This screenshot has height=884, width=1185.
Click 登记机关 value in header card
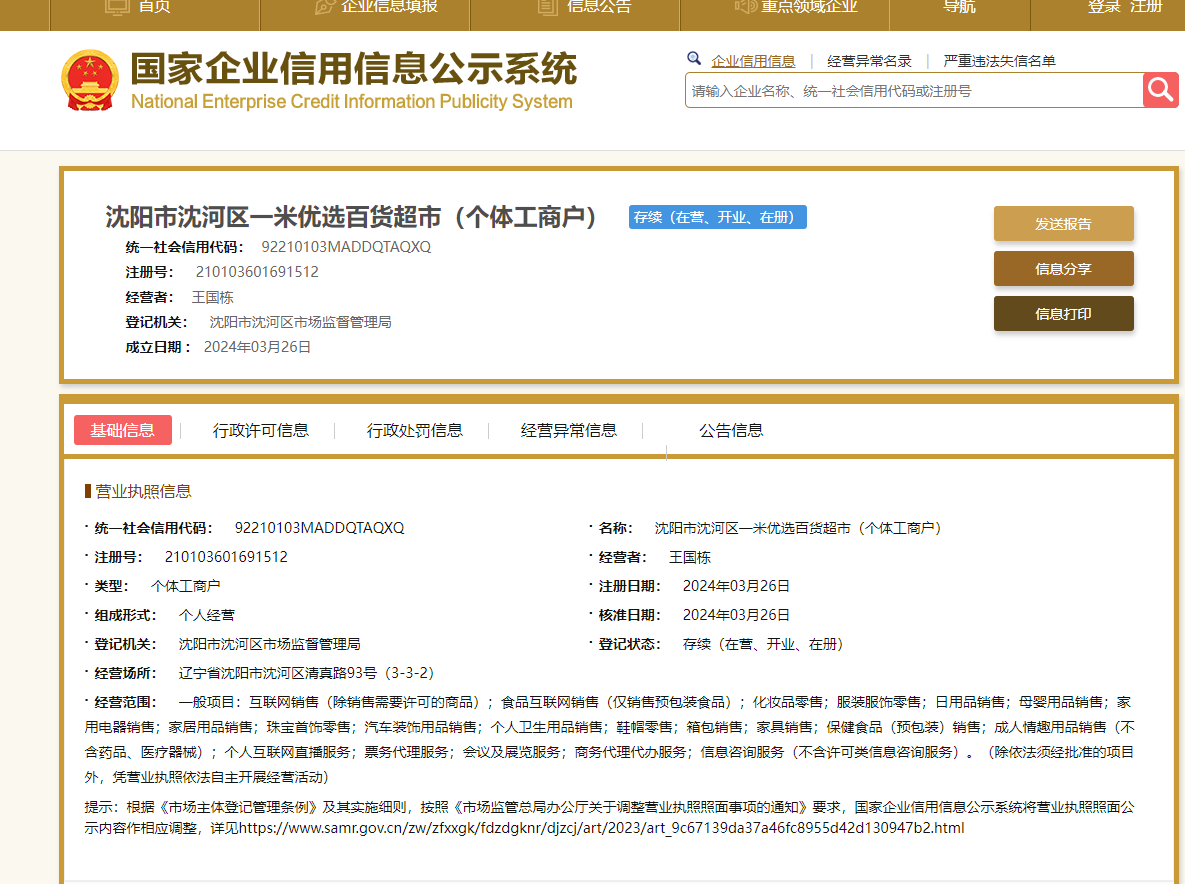300,323
